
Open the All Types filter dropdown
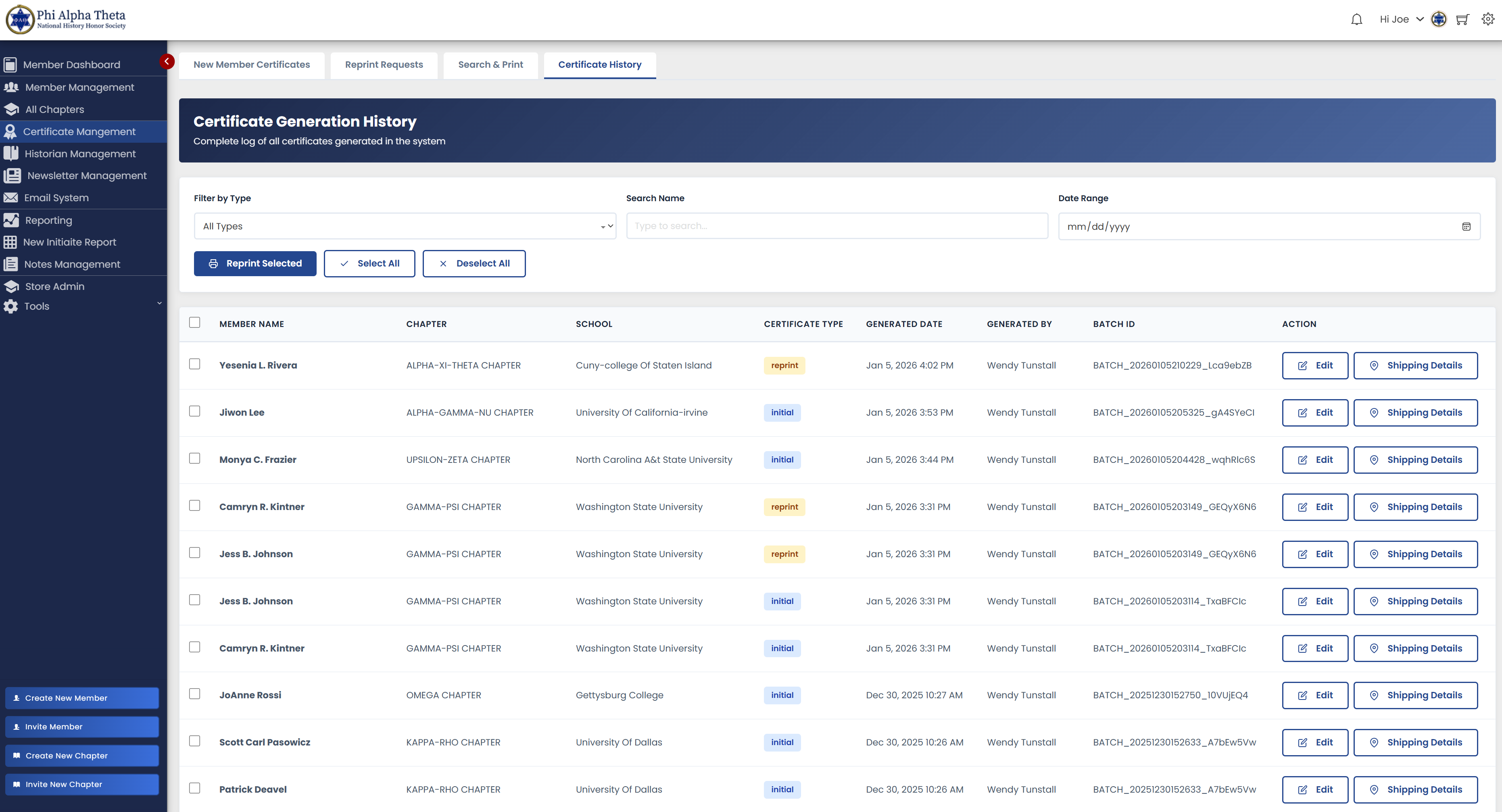[405, 226]
